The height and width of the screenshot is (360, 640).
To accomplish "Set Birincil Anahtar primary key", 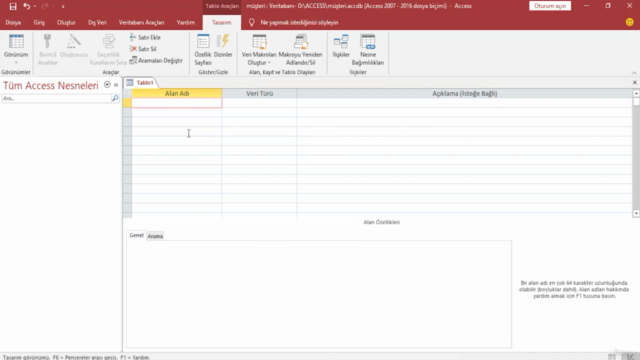I will pyautogui.click(x=47, y=50).
